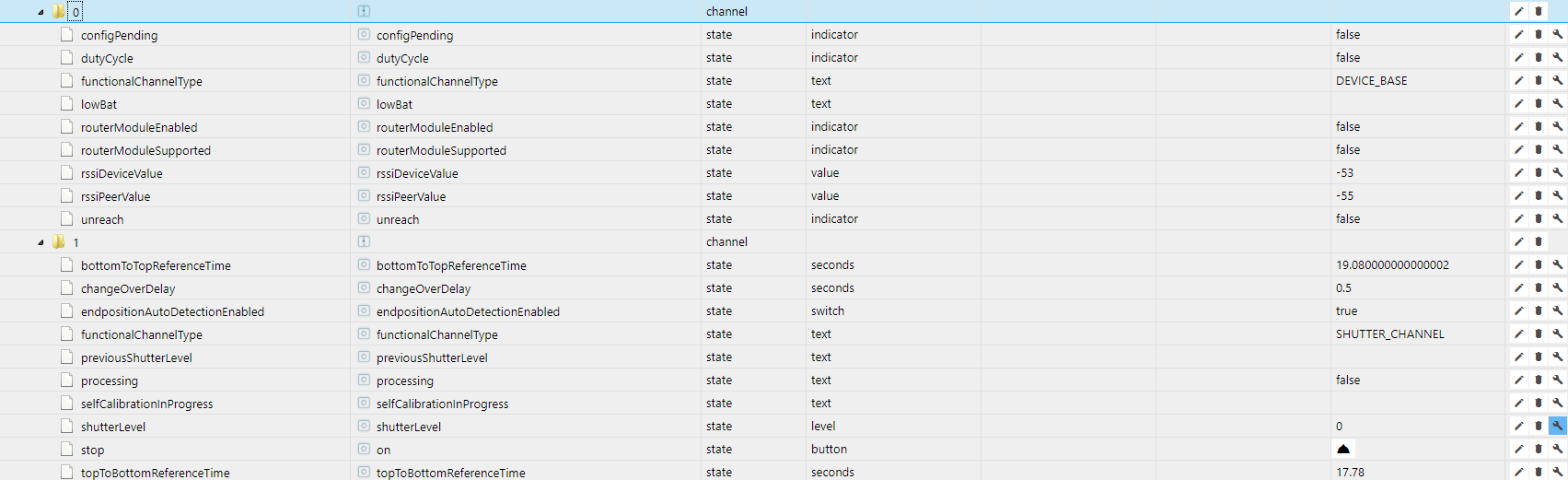Click the edit pencil for channel 0

(1519, 11)
